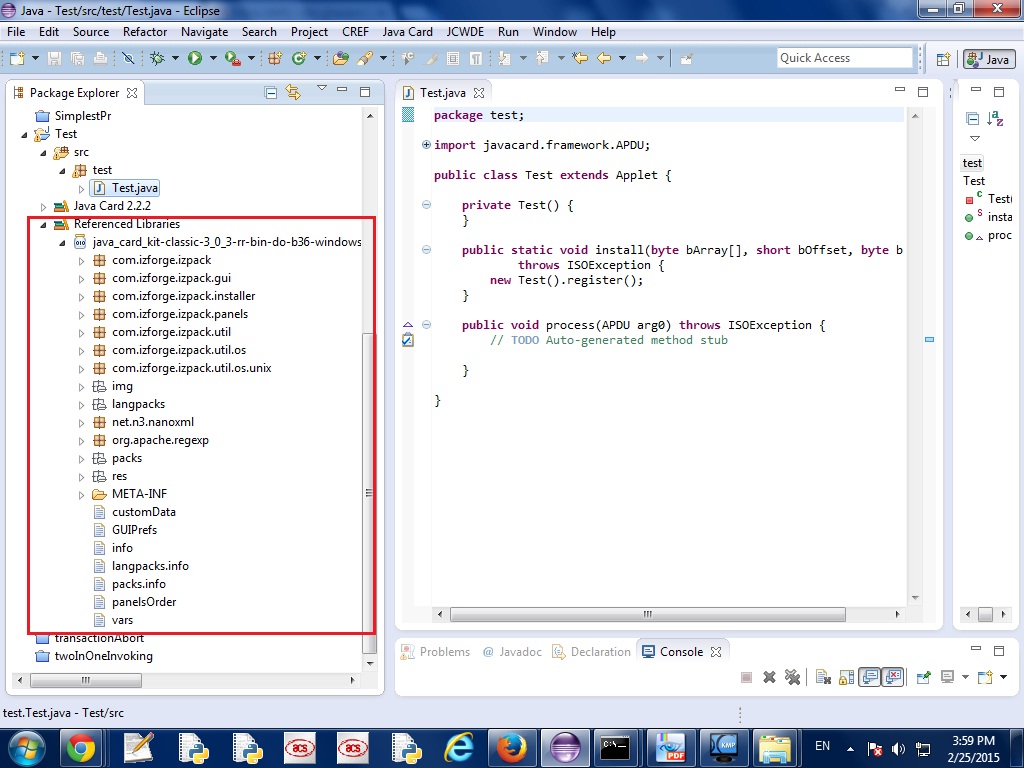
Task: Click the editor horizontal scrollbar thumb
Action: (647, 615)
